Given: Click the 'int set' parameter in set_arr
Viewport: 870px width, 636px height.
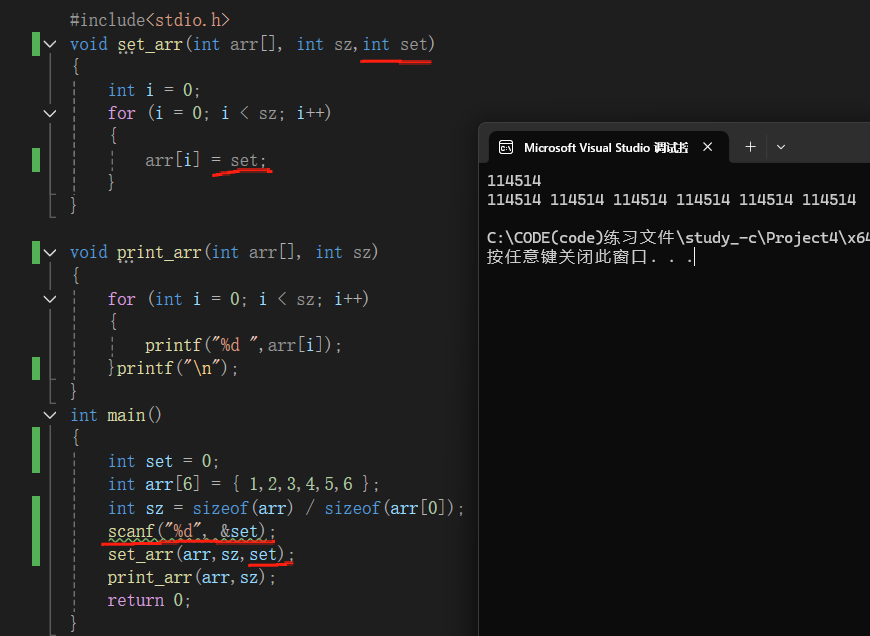Looking at the screenshot, I should (395, 44).
